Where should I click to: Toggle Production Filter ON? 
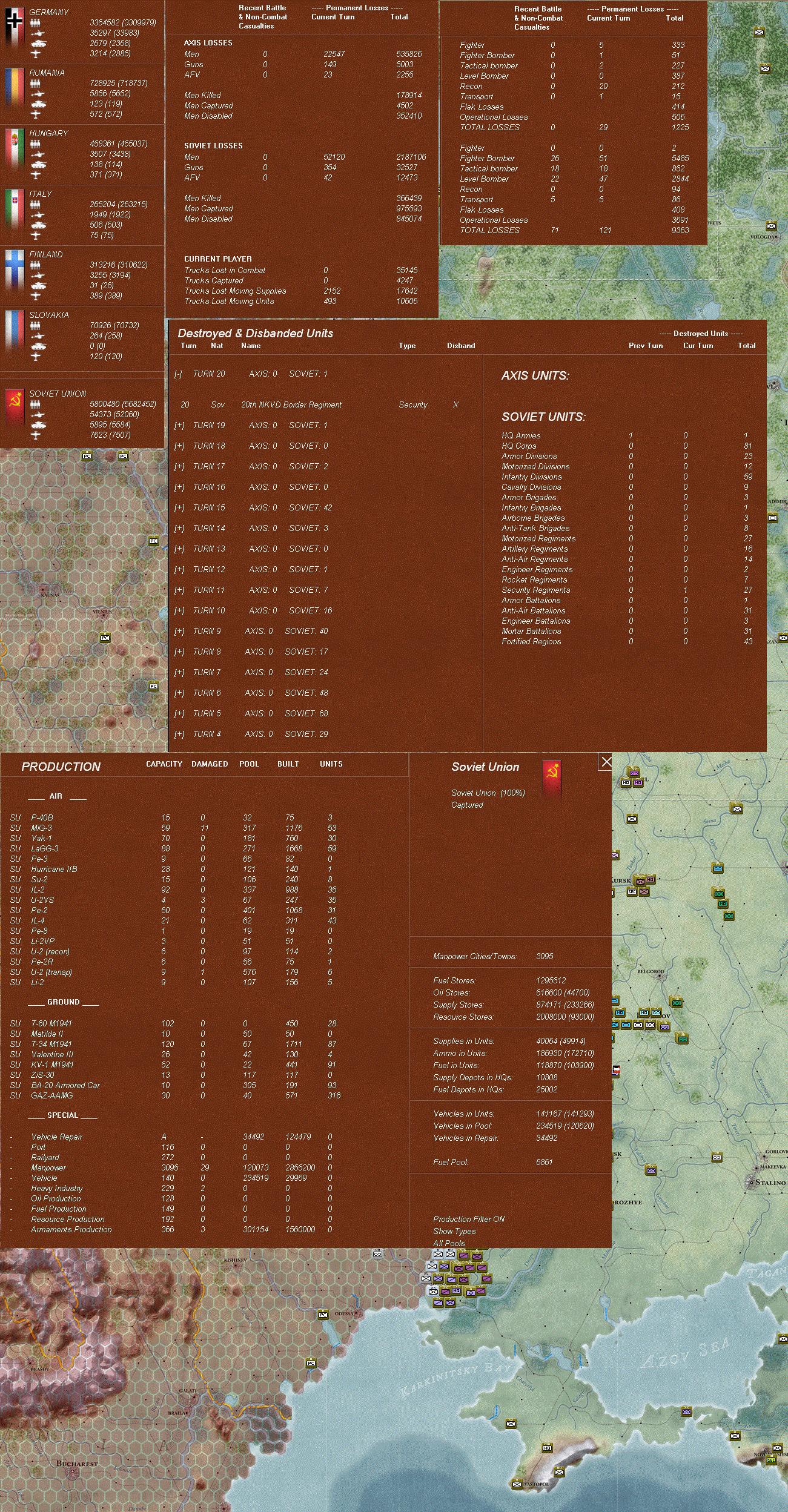coord(469,1219)
